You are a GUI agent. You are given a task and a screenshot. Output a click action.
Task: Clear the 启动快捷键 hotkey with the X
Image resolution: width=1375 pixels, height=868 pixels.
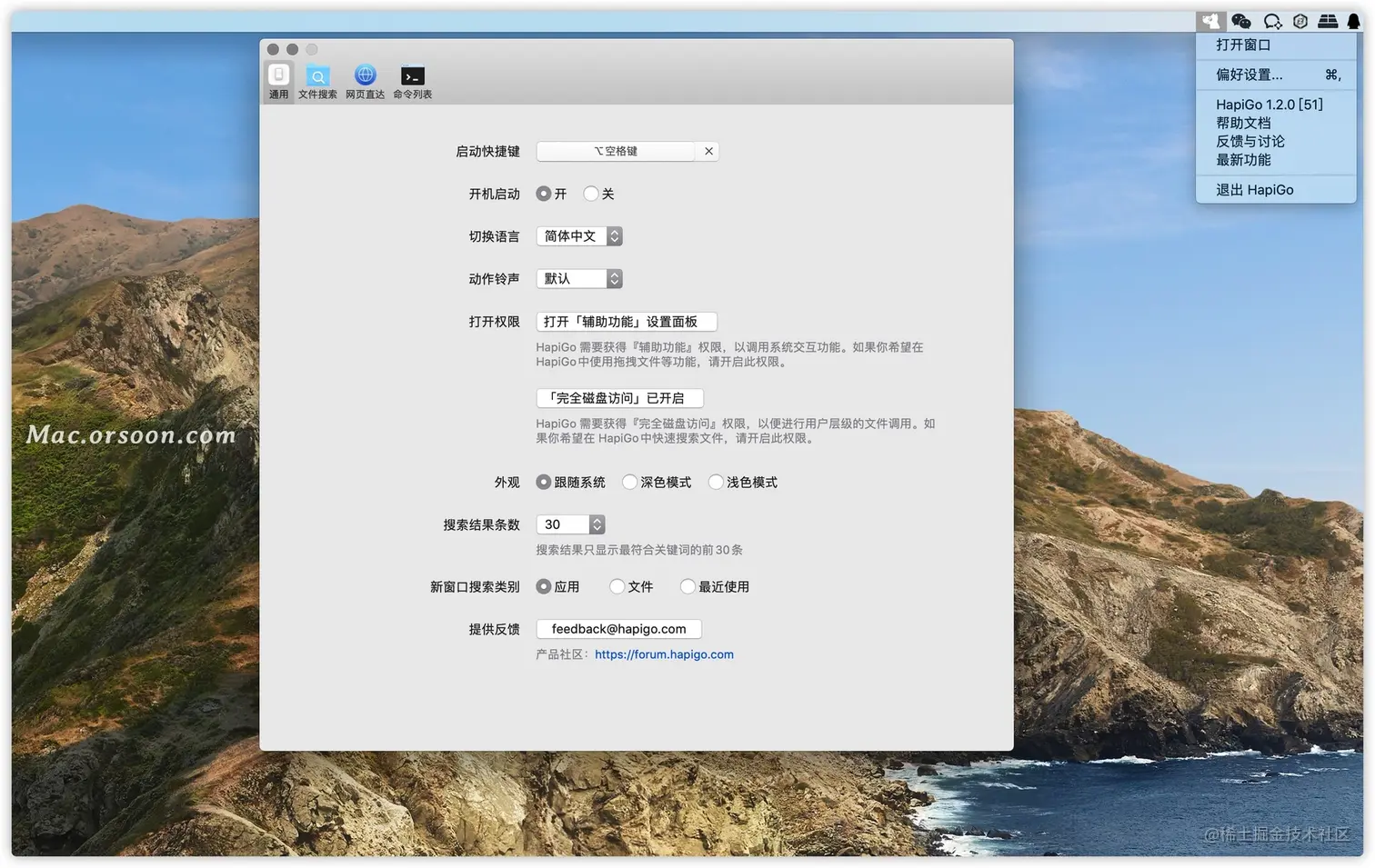pos(708,151)
